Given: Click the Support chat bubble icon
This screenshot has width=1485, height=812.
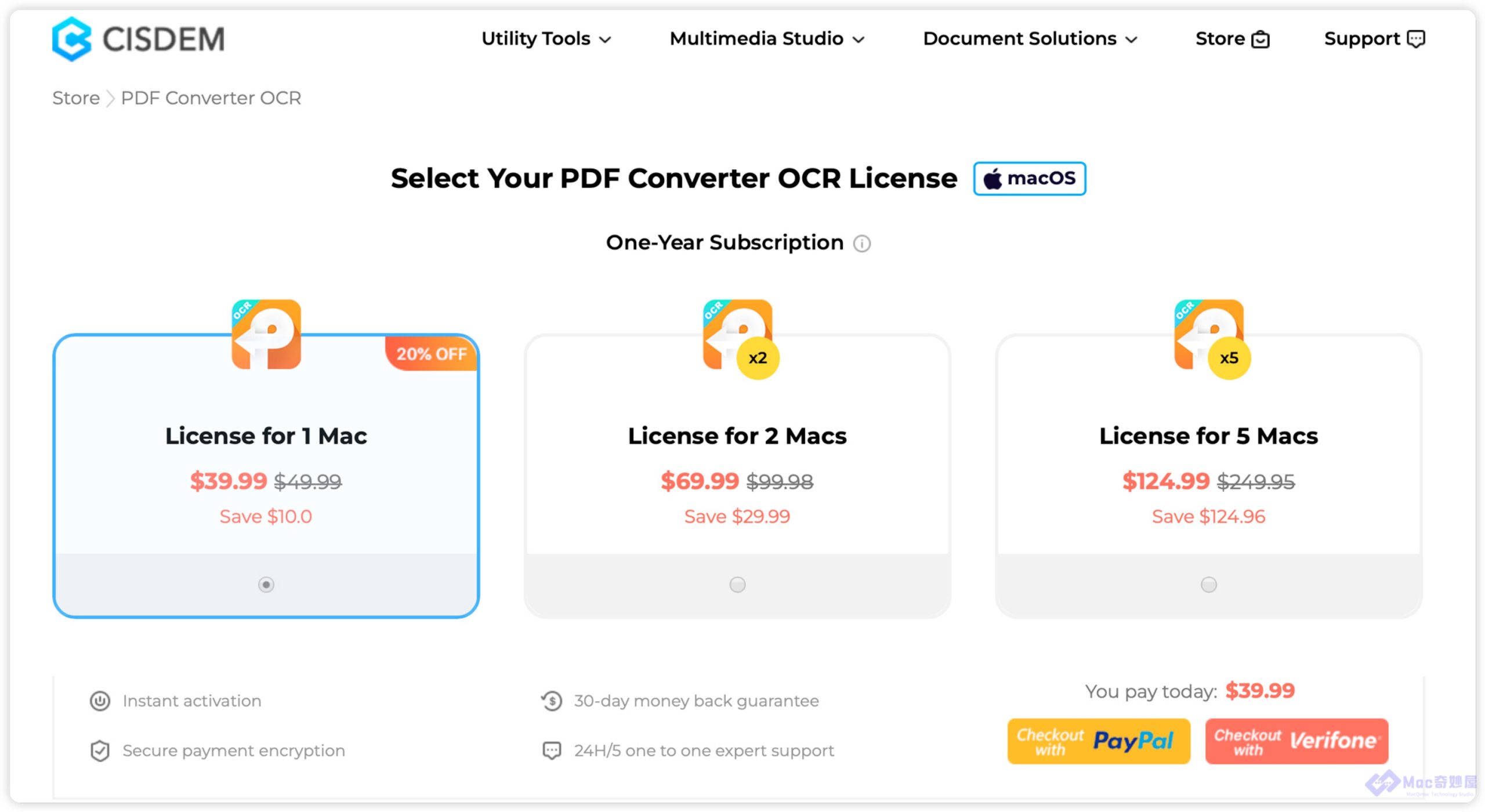Looking at the screenshot, I should click(x=1416, y=39).
